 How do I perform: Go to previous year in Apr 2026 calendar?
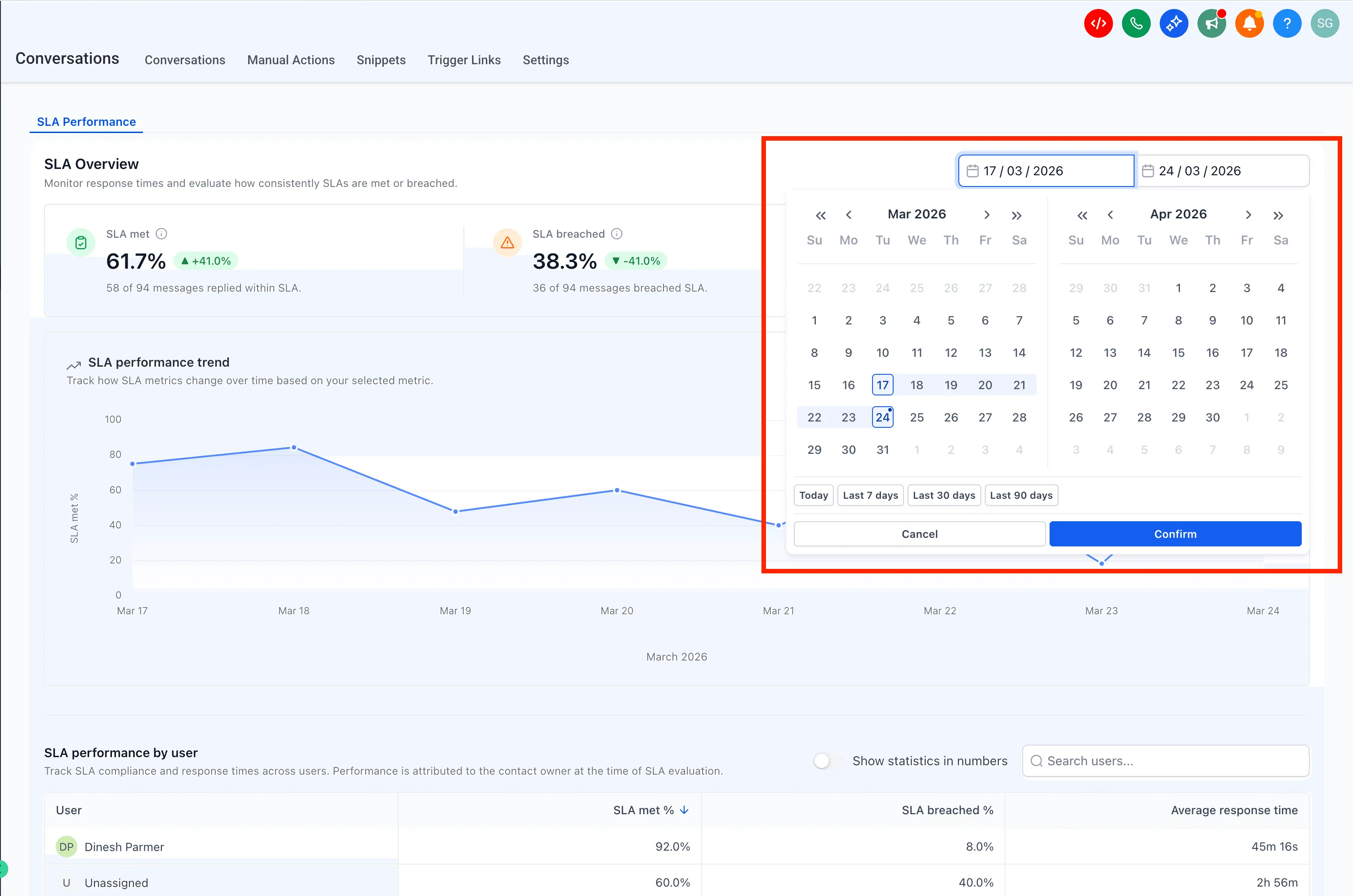pyautogui.click(x=1082, y=215)
